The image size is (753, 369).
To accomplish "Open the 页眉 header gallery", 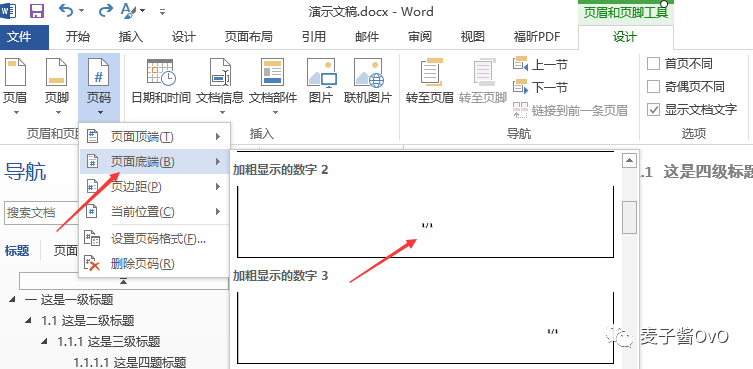I will point(14,86).
